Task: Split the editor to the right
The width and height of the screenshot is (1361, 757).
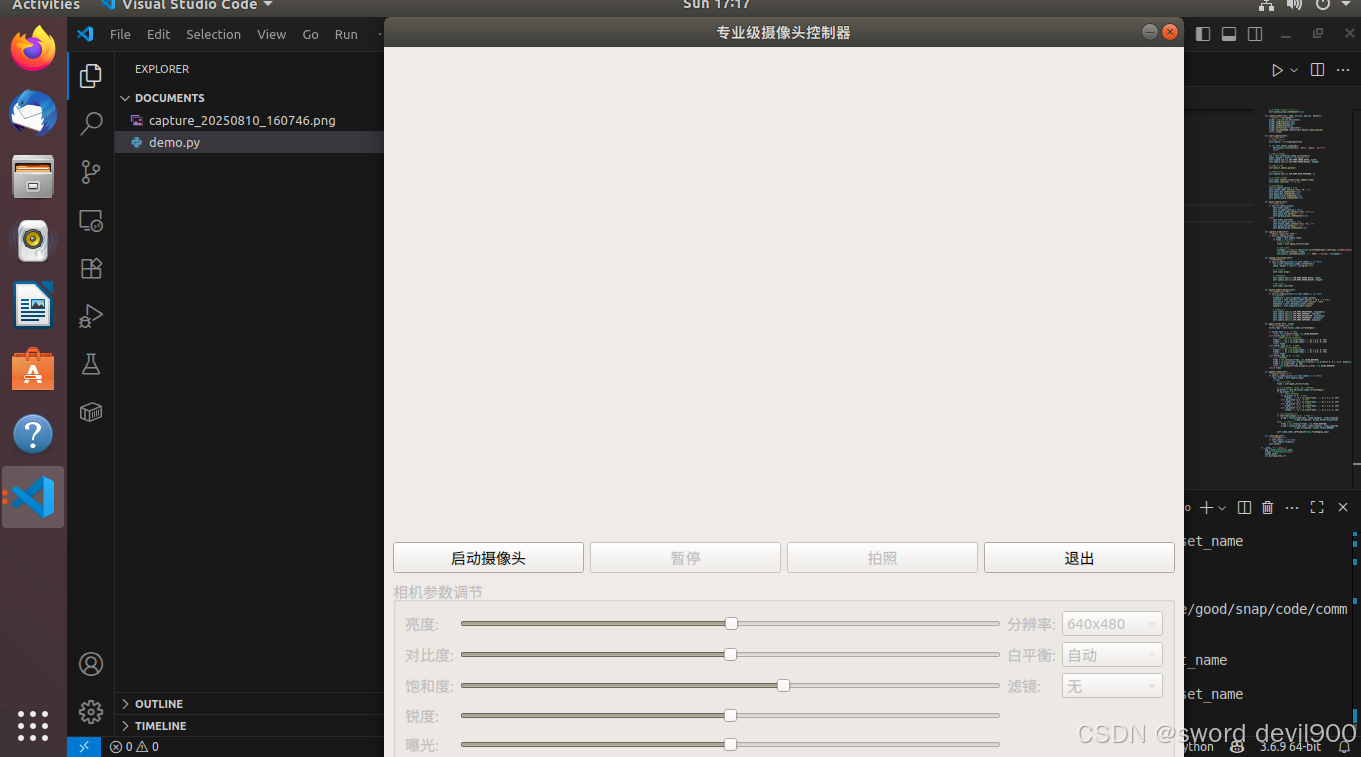Action: tap(1317, 70)
